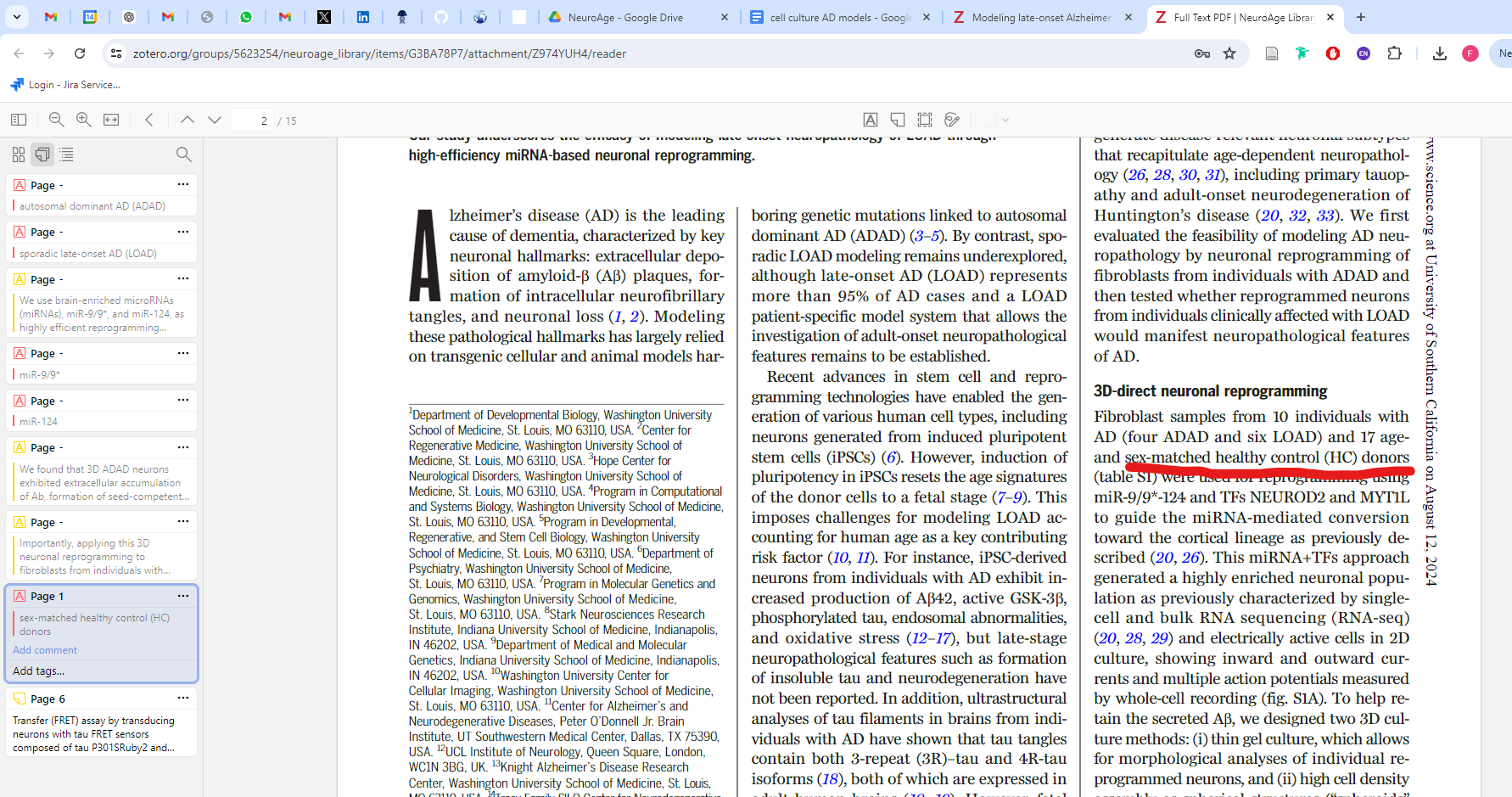Open options for brain-enriched microRNAs annotation
1512x797 pixels.
(x=183, y=278)
